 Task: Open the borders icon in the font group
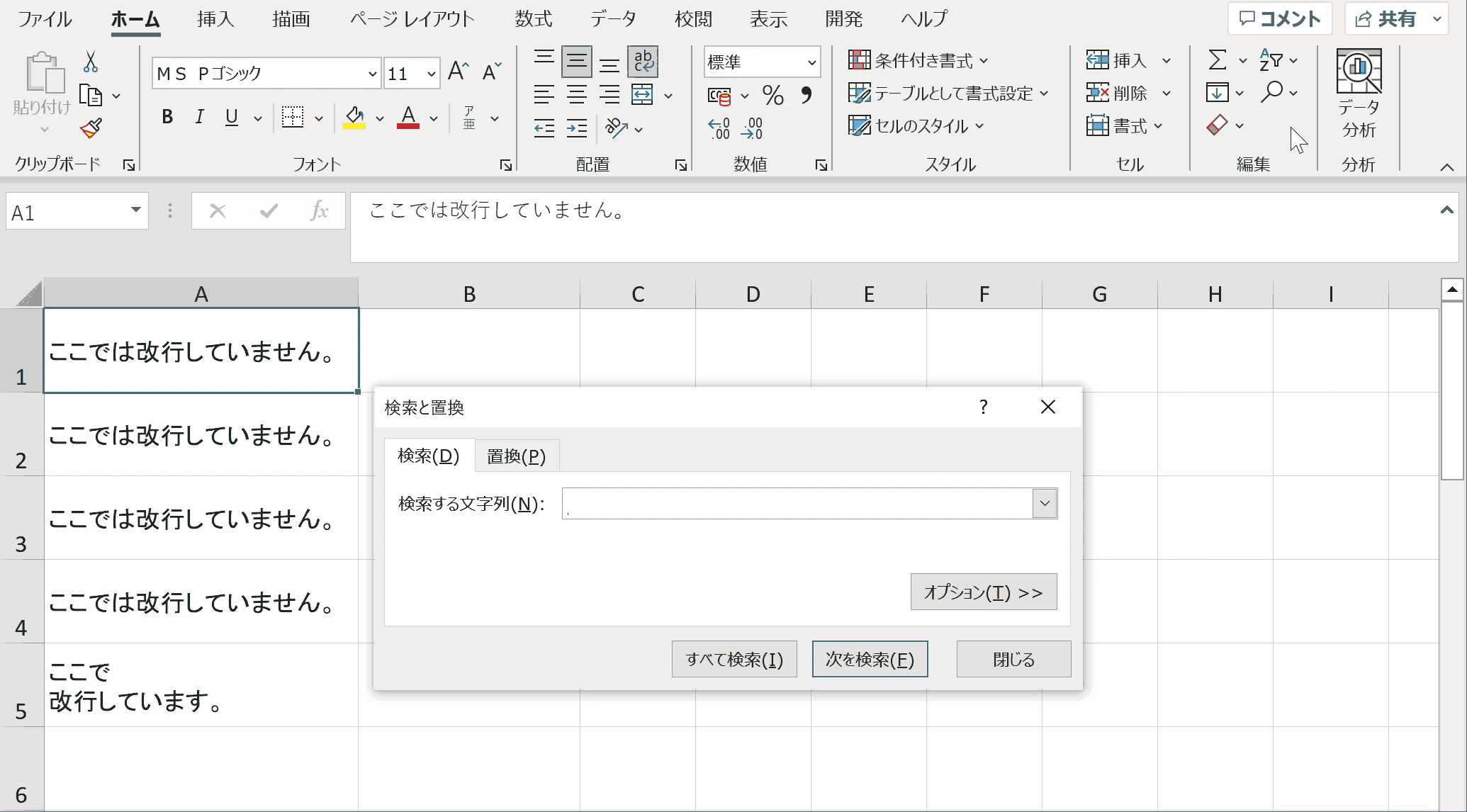[293, 118]
